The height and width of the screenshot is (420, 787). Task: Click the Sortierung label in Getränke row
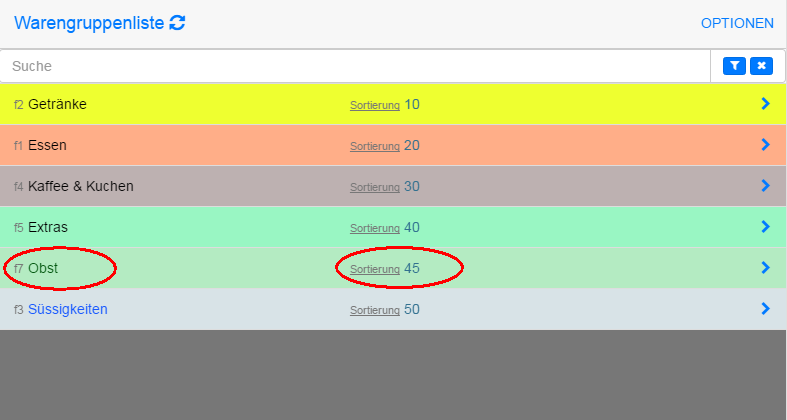tap(374, 105)
